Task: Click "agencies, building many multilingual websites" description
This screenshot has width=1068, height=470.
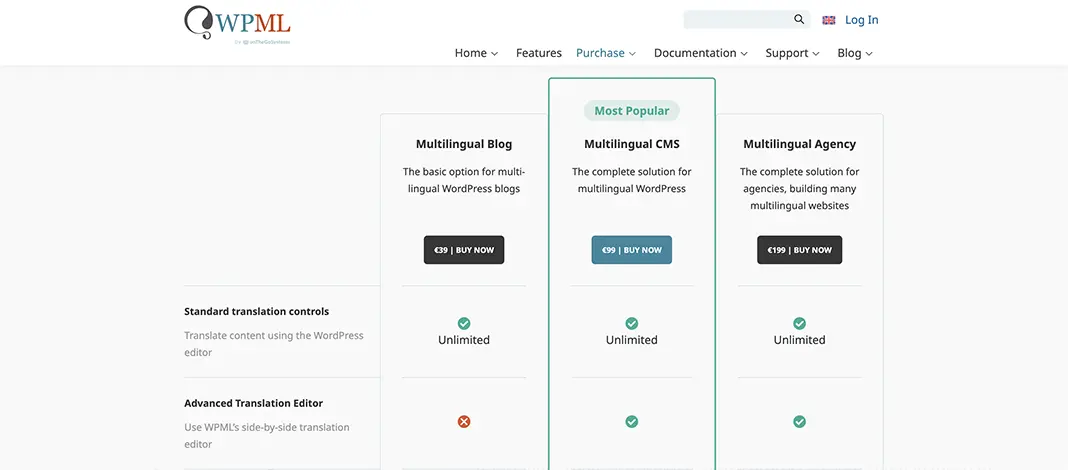Action: coord(800,188)
